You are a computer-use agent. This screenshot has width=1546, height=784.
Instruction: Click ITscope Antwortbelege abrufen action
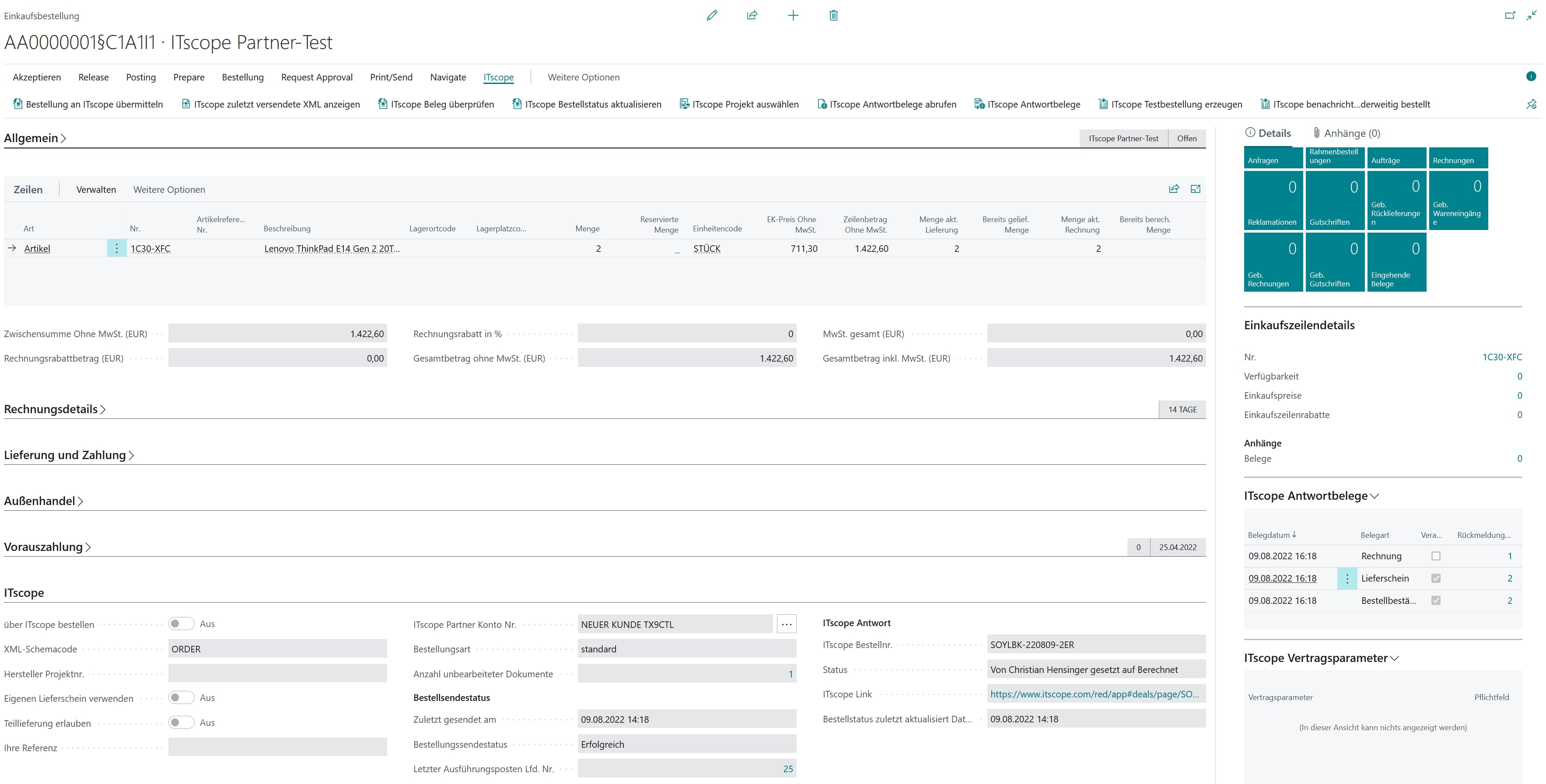[886, 105]
